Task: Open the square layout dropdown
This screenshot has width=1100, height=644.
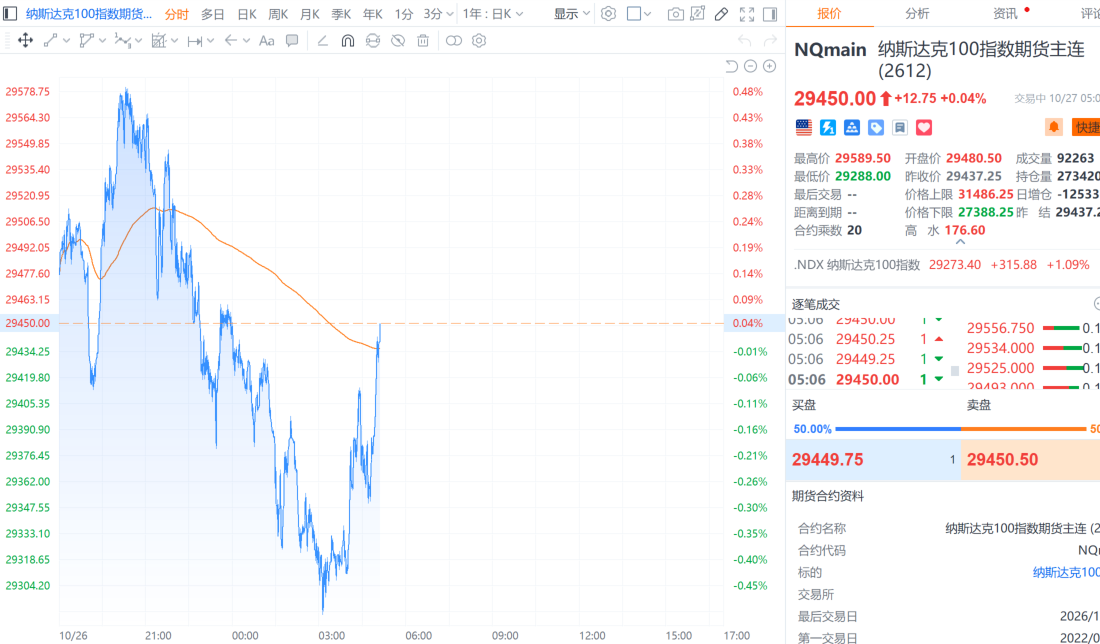Action: point(638,14)
